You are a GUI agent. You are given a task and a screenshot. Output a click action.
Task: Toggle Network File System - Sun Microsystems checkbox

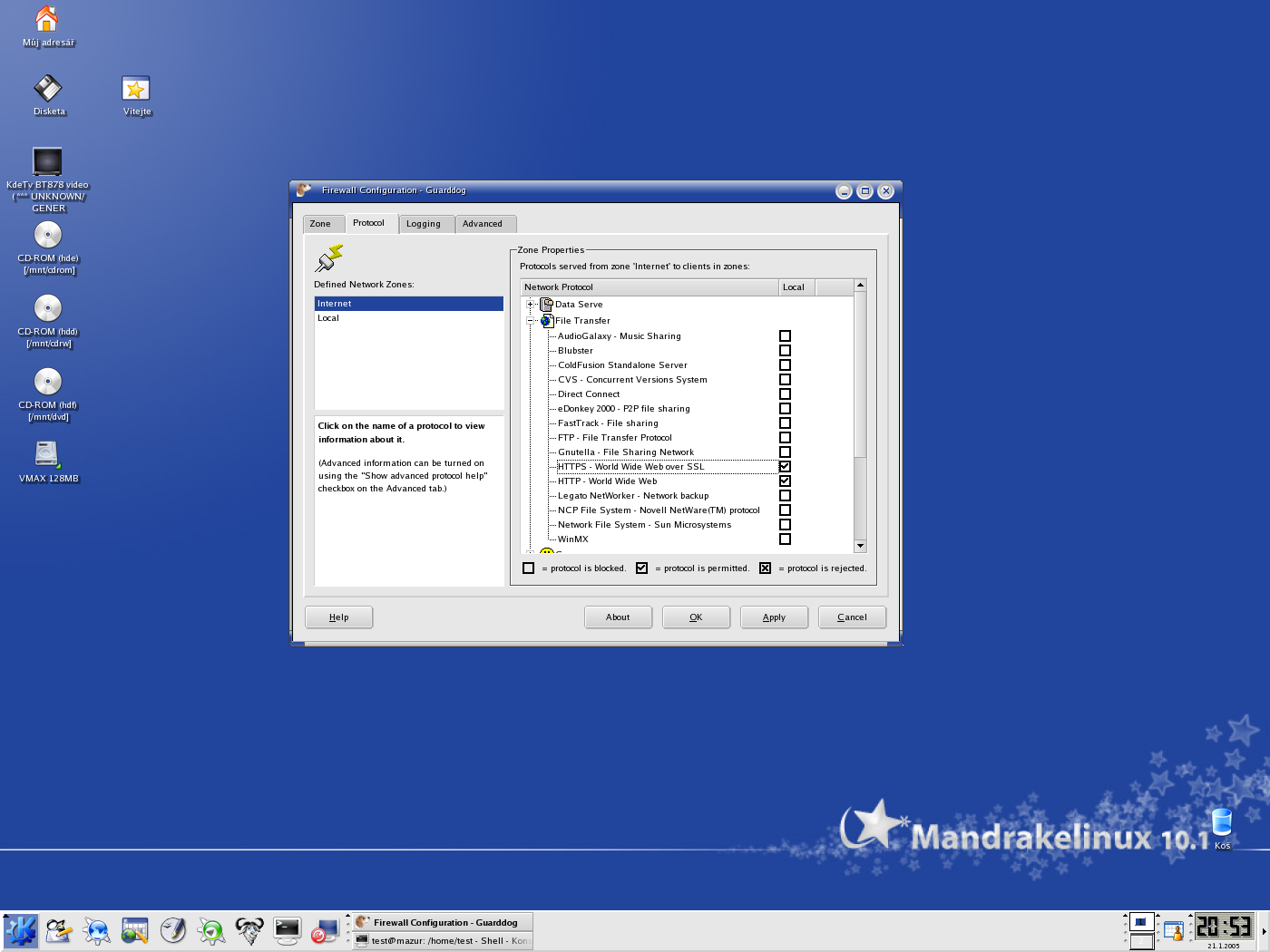click(785, 525)
